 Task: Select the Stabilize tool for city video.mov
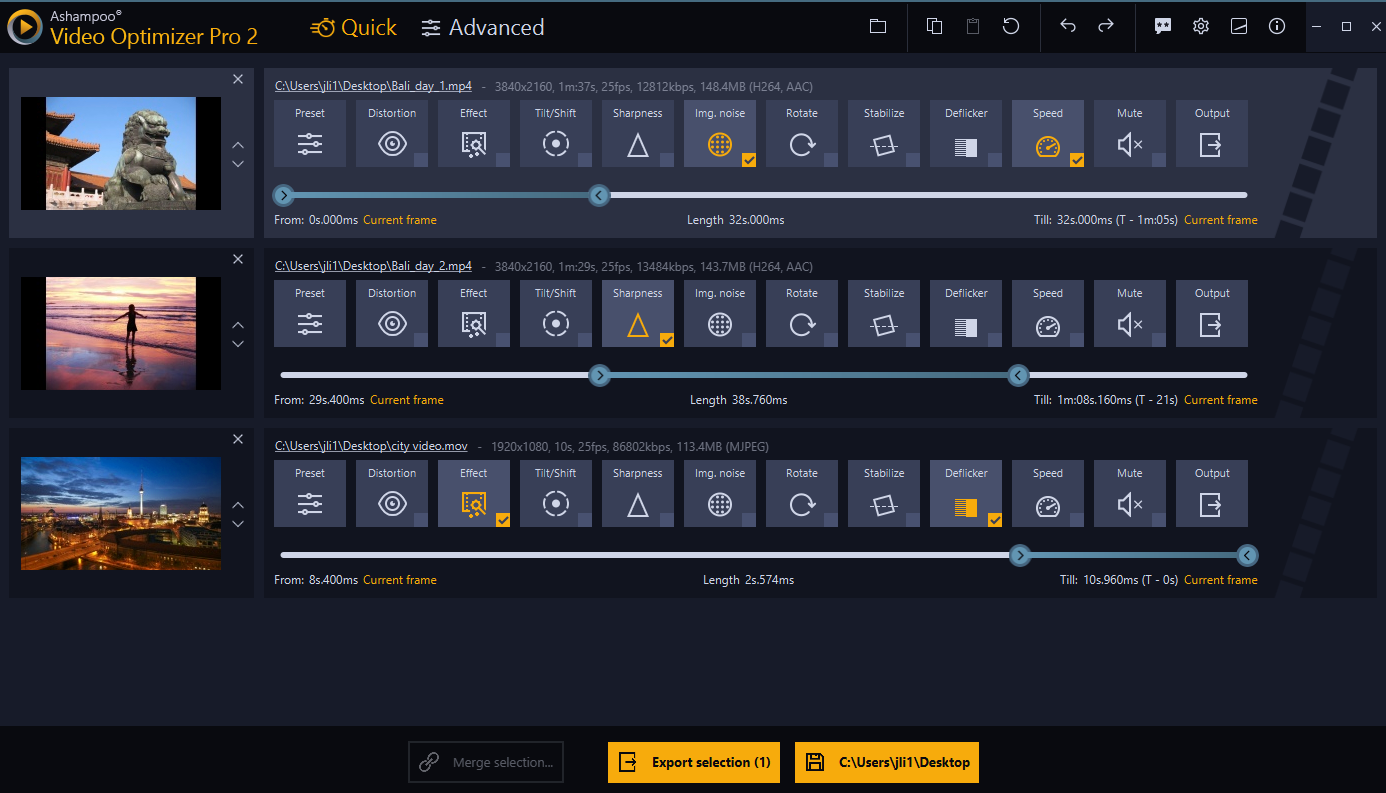pyautogui.click(x=884, y=493)
